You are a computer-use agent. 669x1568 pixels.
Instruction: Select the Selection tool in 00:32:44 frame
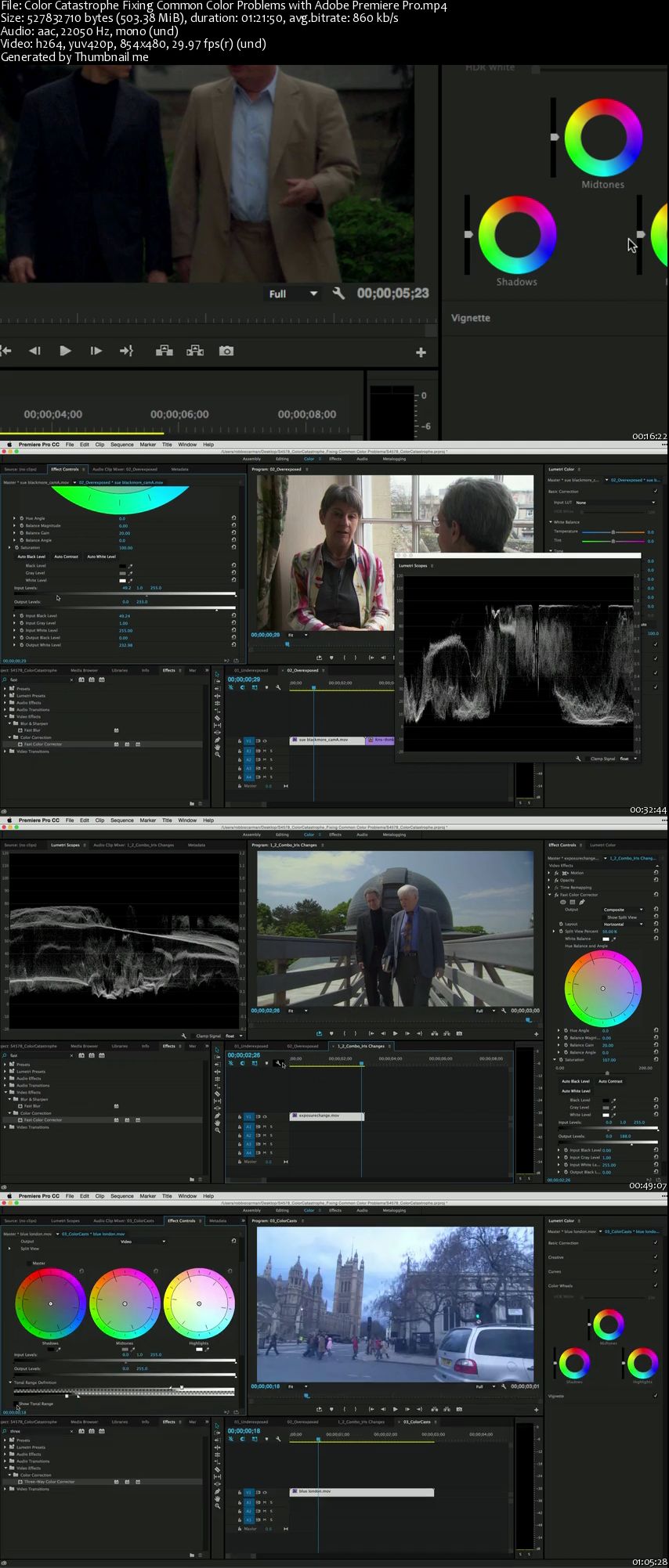(218, 674)
